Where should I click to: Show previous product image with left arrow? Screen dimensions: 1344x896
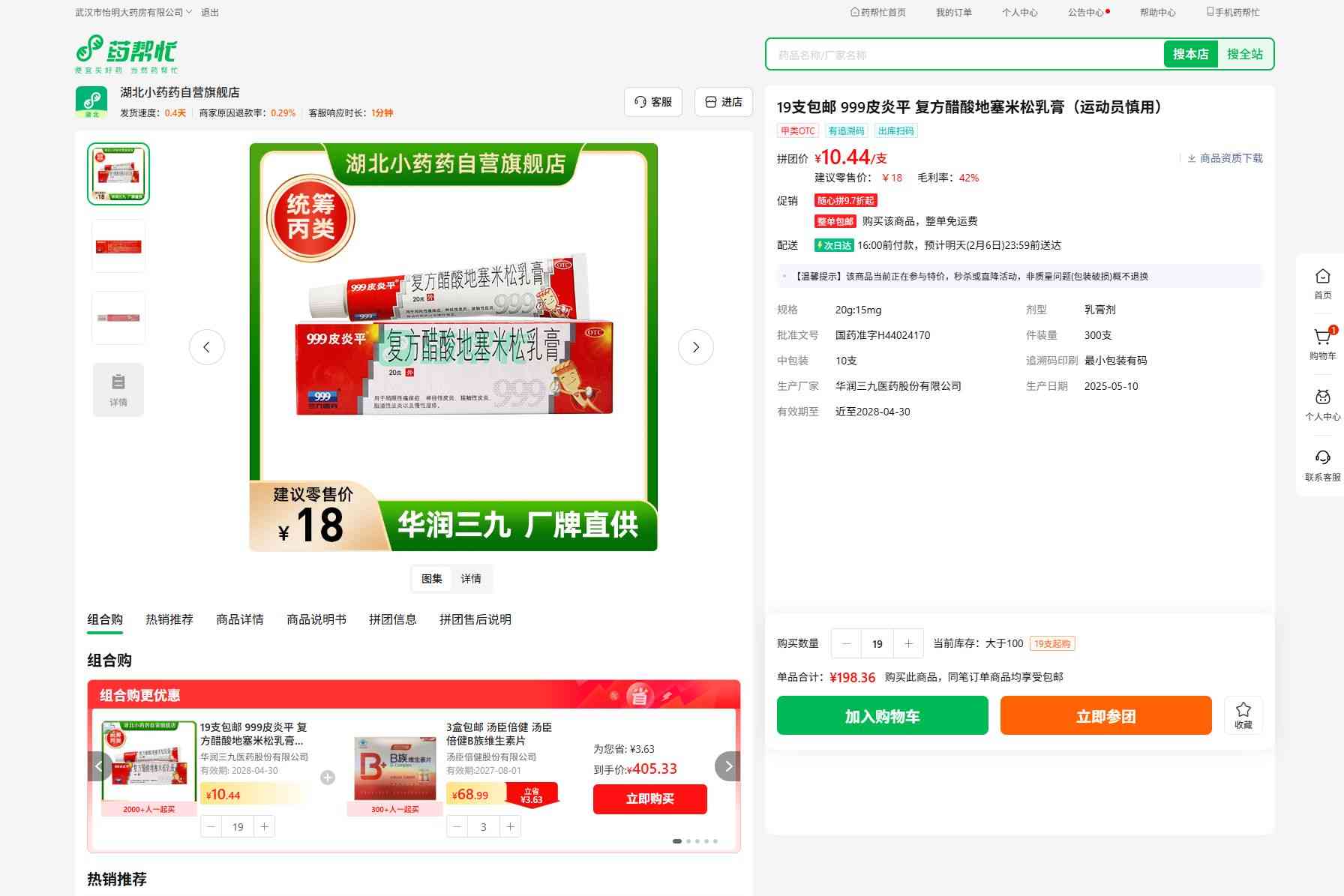point(207,347)
